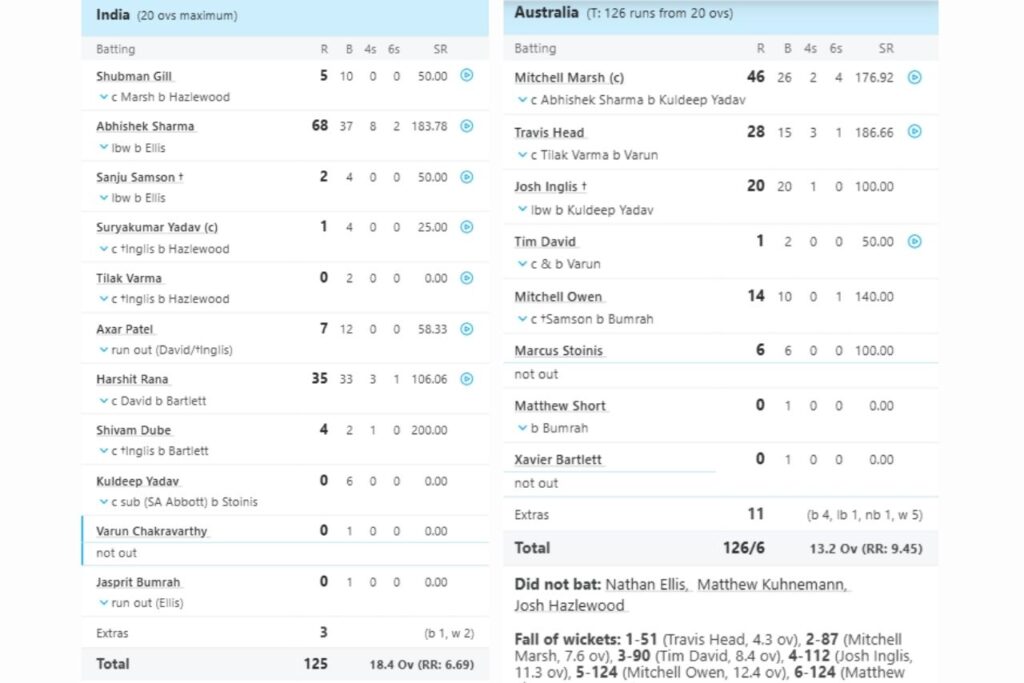Expand Jasprit Bumrah's run out chevron

(104, 603)
